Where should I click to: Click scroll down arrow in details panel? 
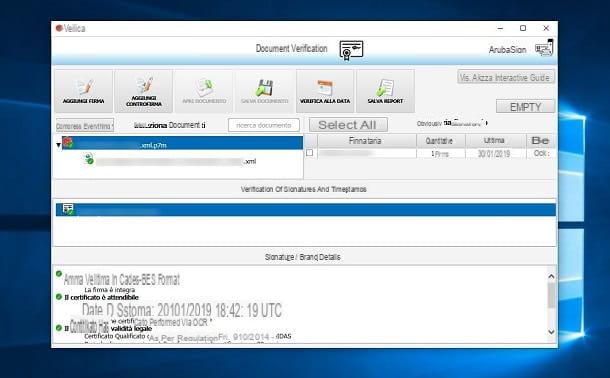tap(551, 332)
